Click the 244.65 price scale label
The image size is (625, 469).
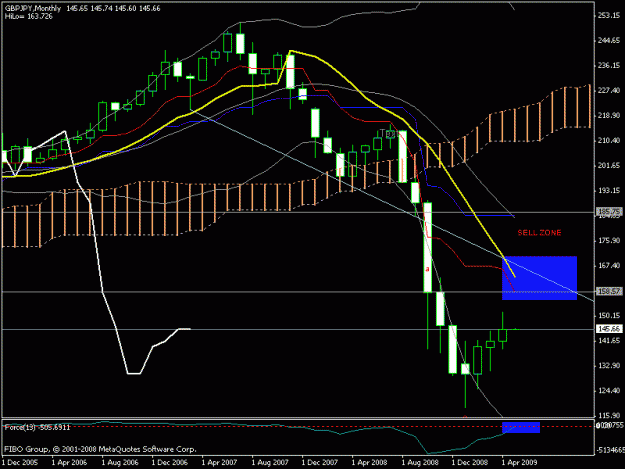(609, 41)
